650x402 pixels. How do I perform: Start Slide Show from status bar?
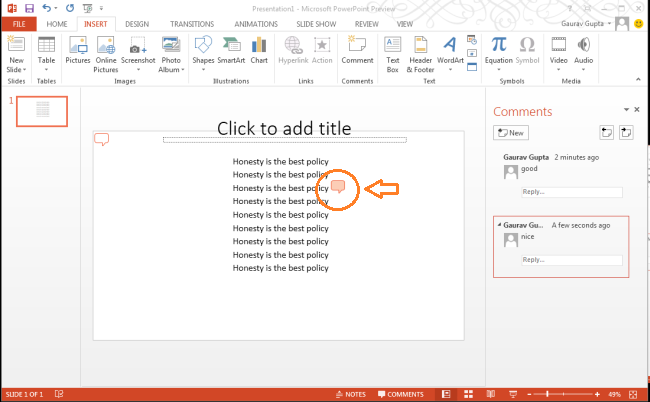click(513, 394)
